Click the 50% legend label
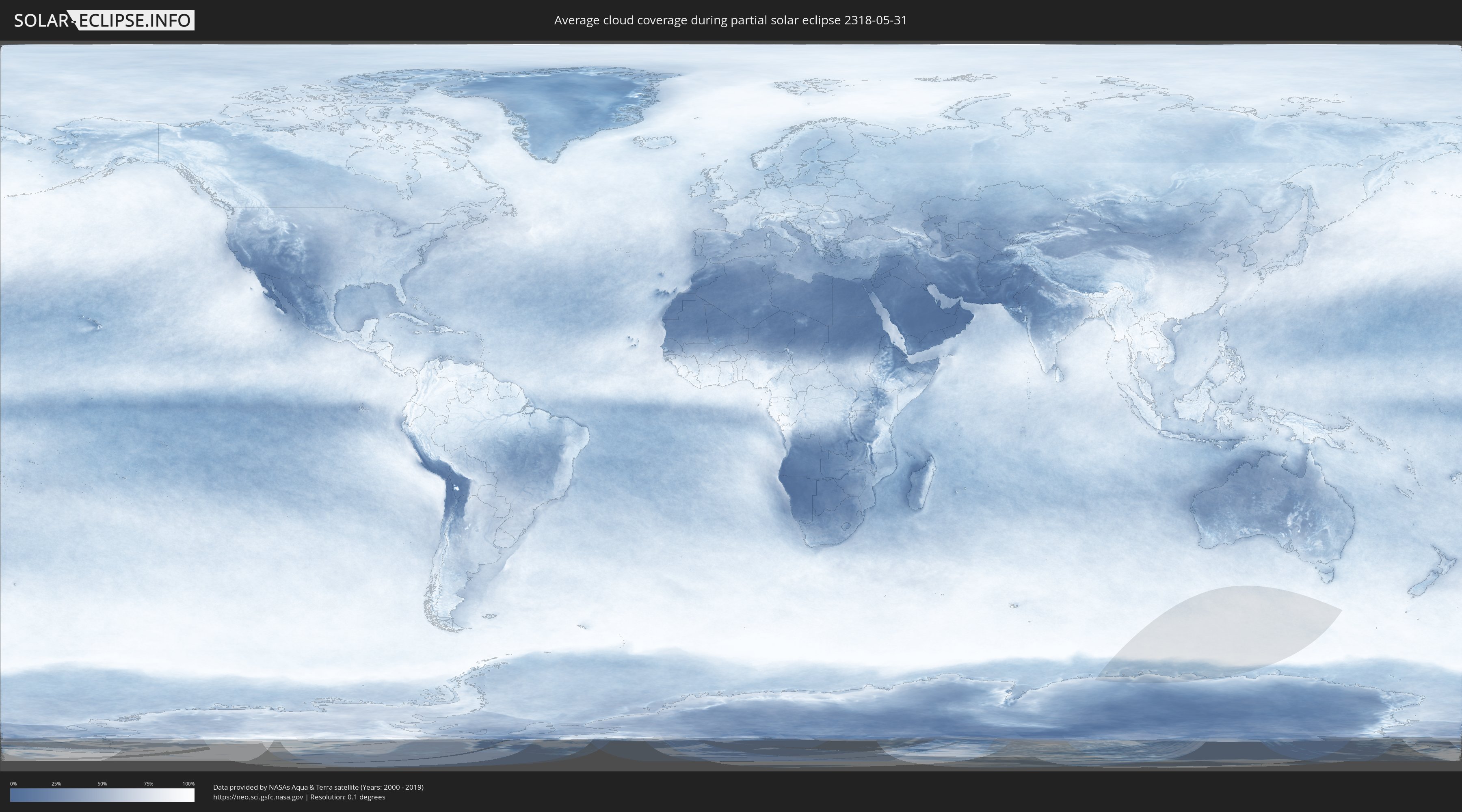Image resolution: width=1462 pixels, height=812 pixels. 102,784
